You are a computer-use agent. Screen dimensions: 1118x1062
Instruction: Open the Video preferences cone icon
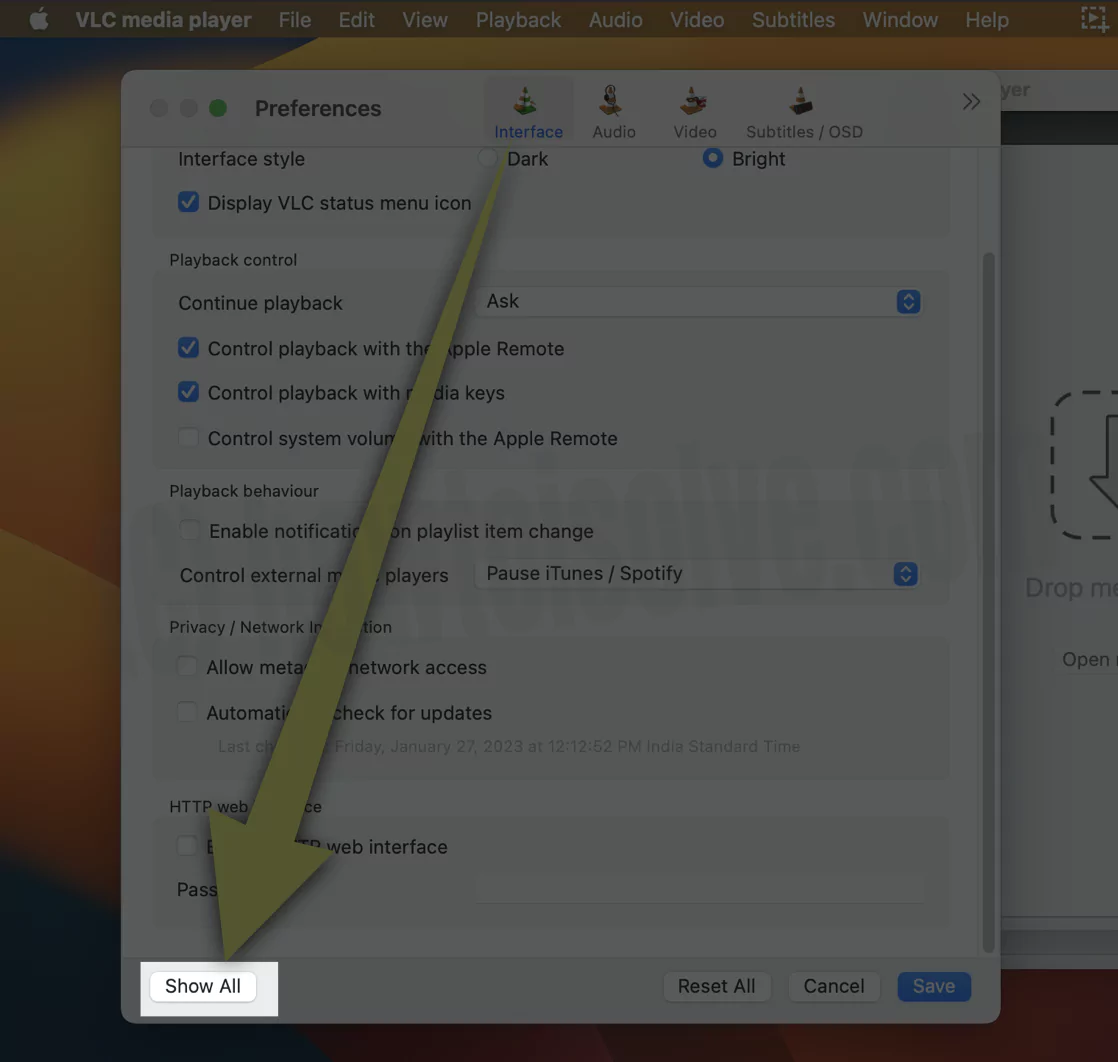pyautogui.click(x=692, y=101)
